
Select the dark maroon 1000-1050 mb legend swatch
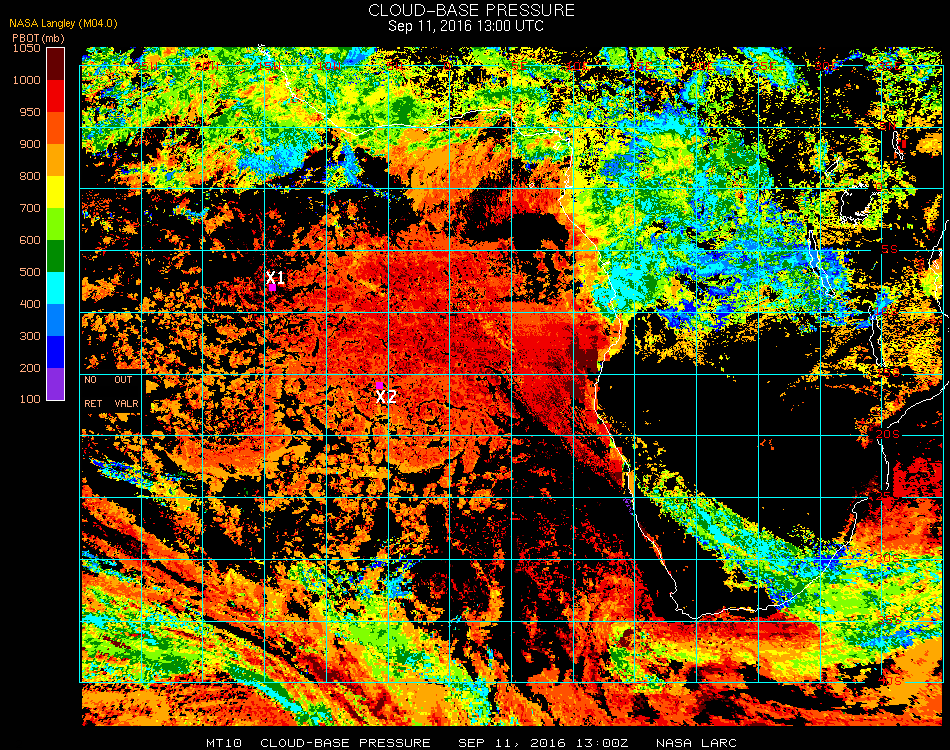click(55, 64)
